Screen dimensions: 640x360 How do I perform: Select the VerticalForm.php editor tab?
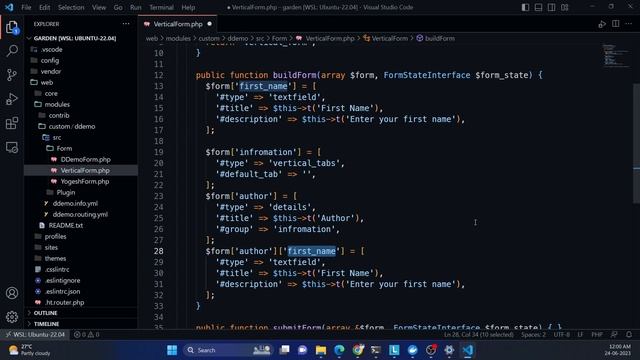[x=178, y=24]
